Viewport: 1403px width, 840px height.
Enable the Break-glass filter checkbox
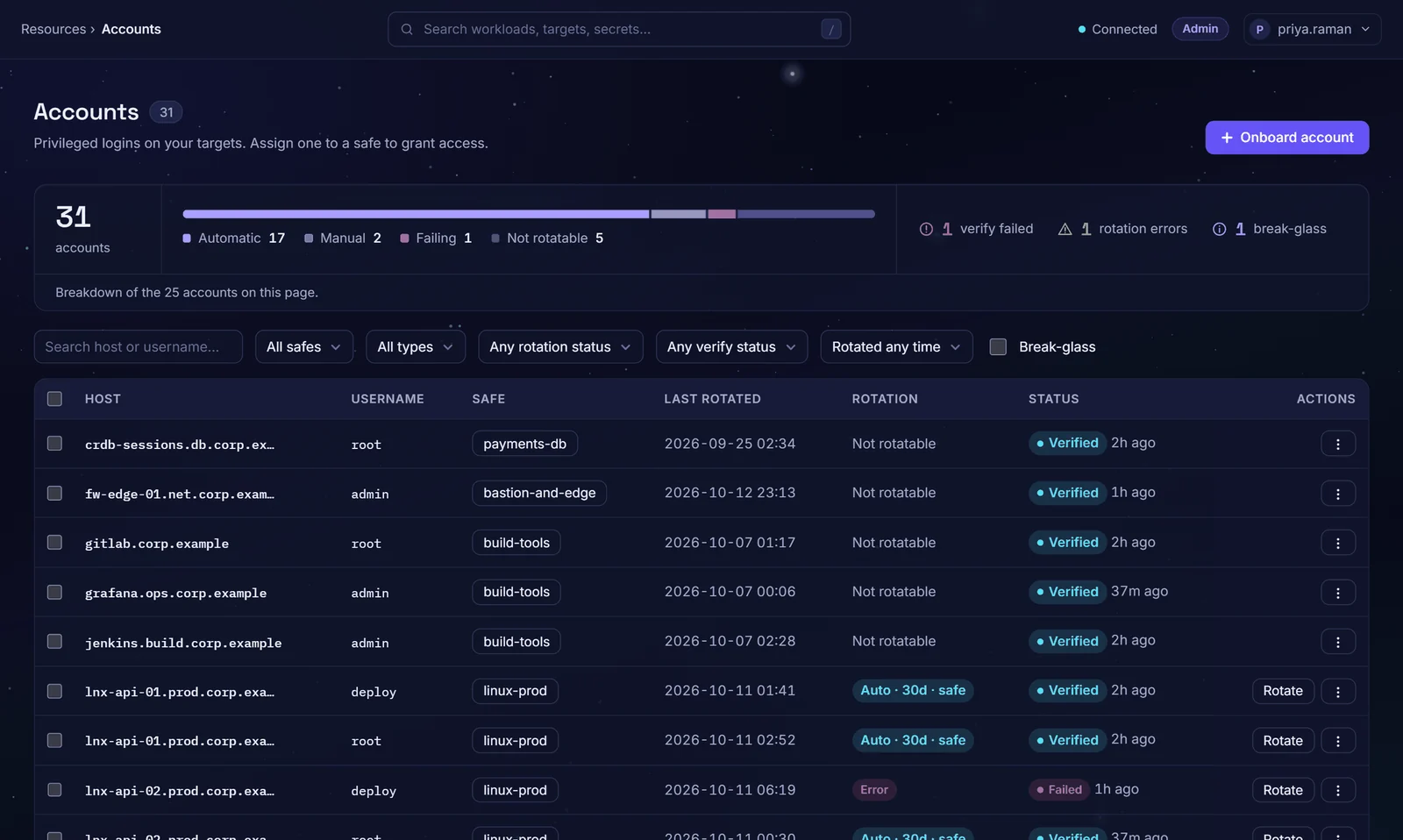pos(998,346)
